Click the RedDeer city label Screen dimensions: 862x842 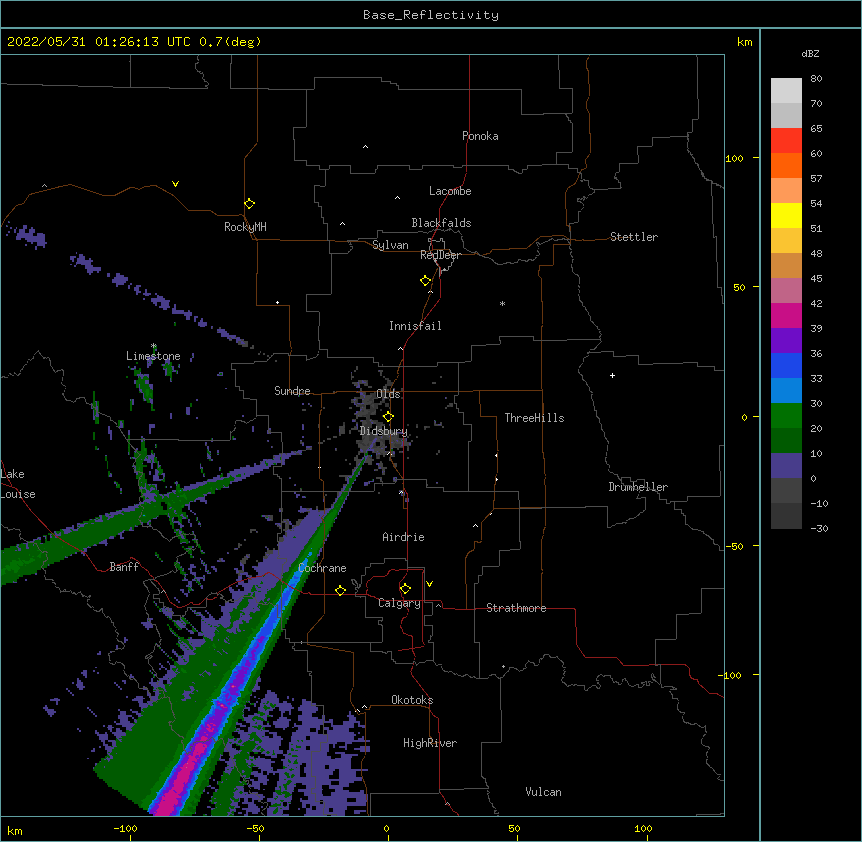(x=440, y=255)
